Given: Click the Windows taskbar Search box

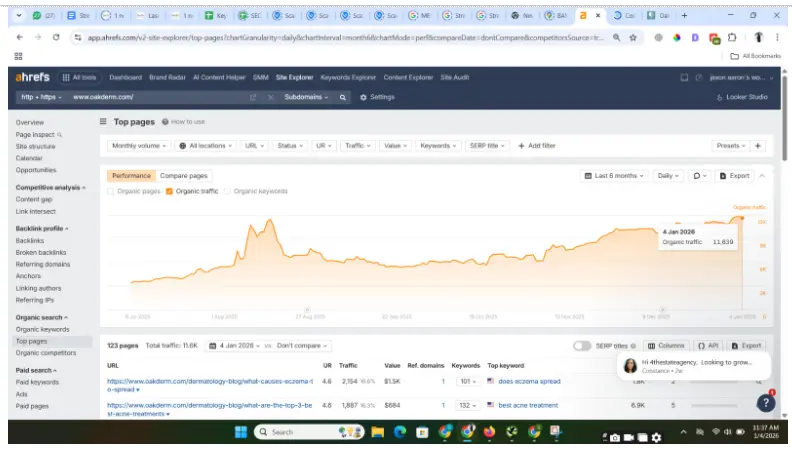Looking at the screenshot, I should point(309,432).
